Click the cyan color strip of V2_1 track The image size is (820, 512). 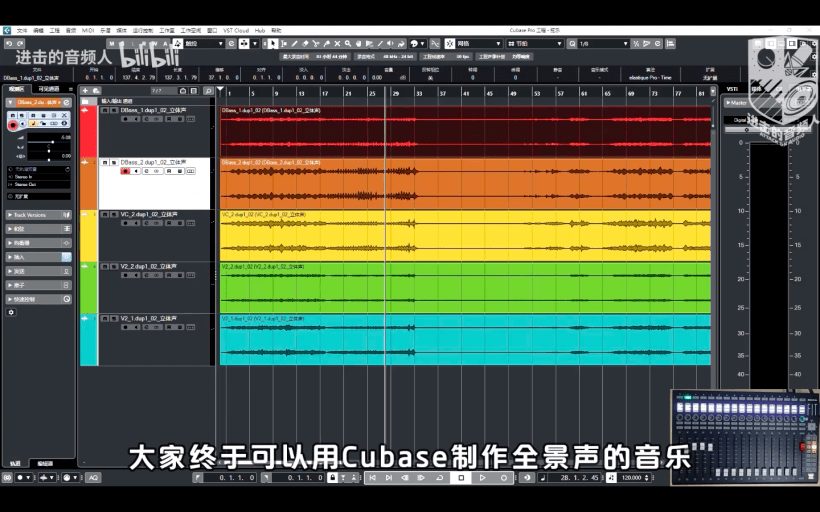pos(88,340)
